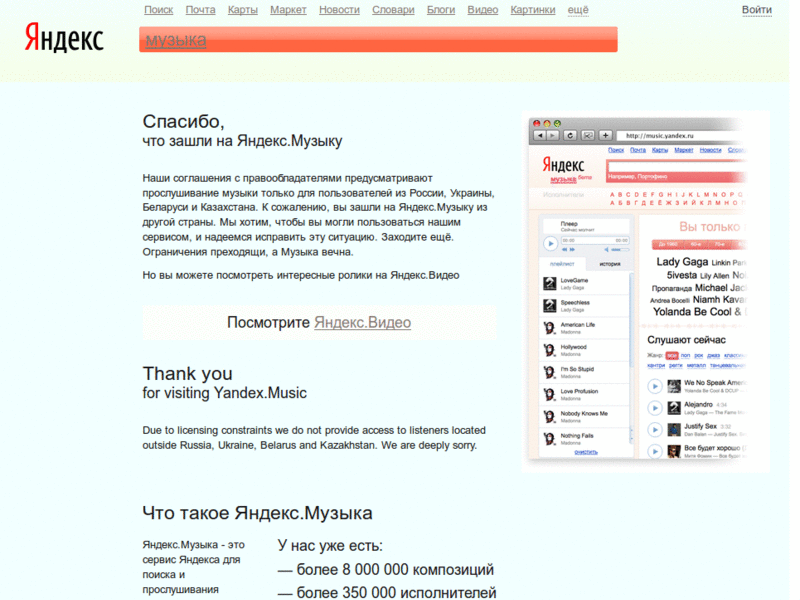This screenshot has height=600, width=800.
Task: Open Блоги in the top navigation
Action: tap(441, 10)
